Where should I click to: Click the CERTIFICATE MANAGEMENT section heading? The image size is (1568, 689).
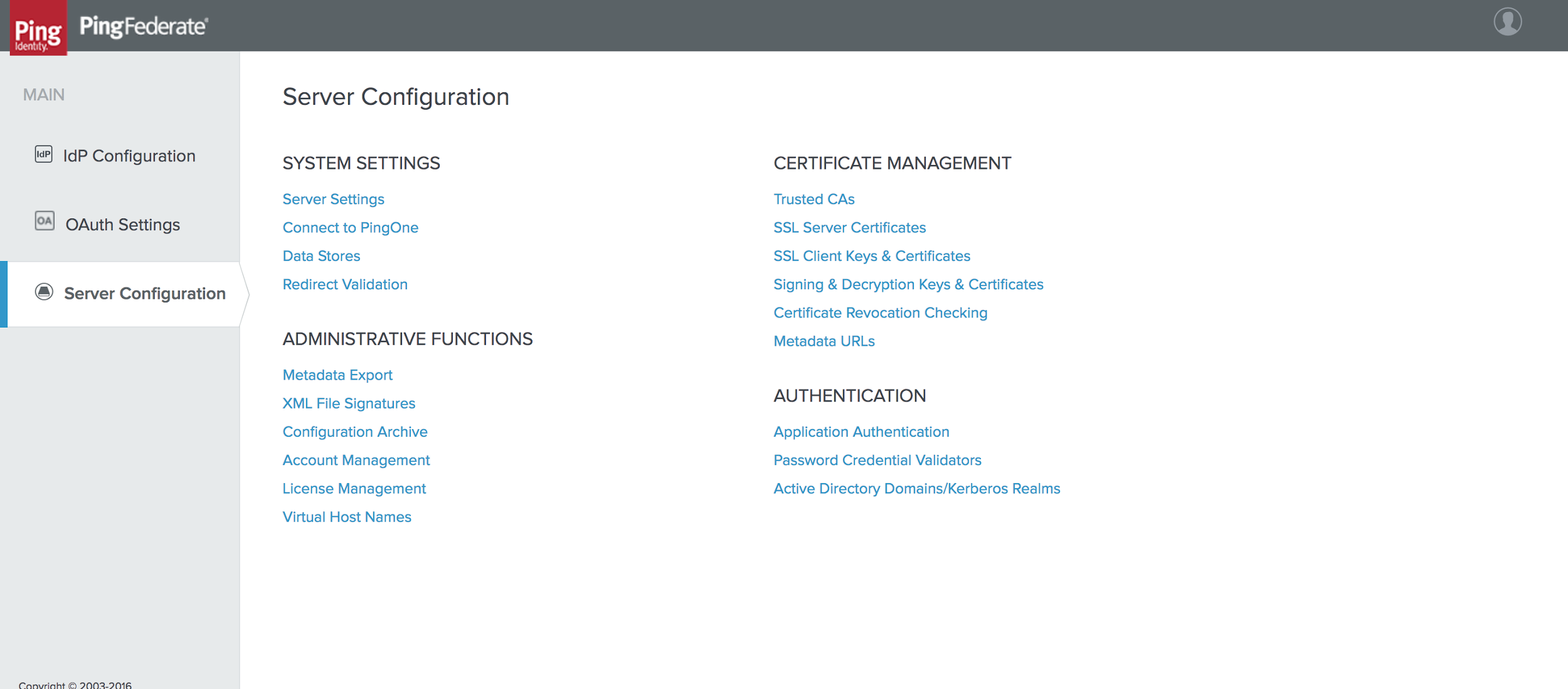pos(892,163)
